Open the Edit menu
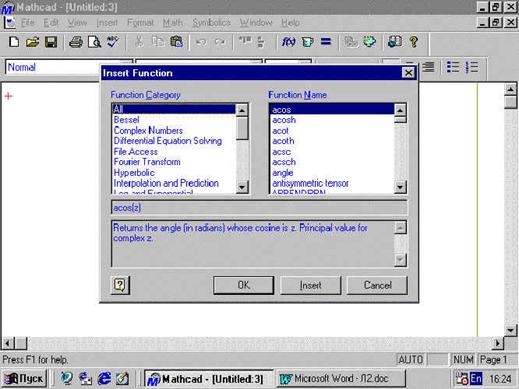 (51, 23)
